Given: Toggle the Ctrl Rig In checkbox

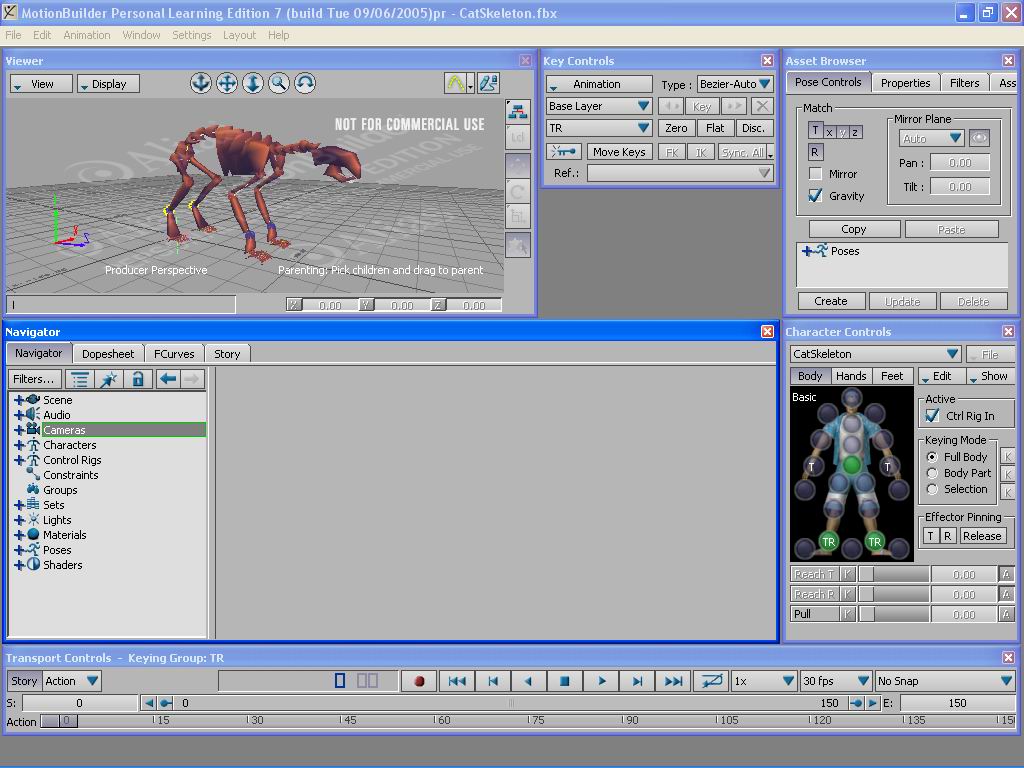Looking at the screenshot, I should point(933,415).
